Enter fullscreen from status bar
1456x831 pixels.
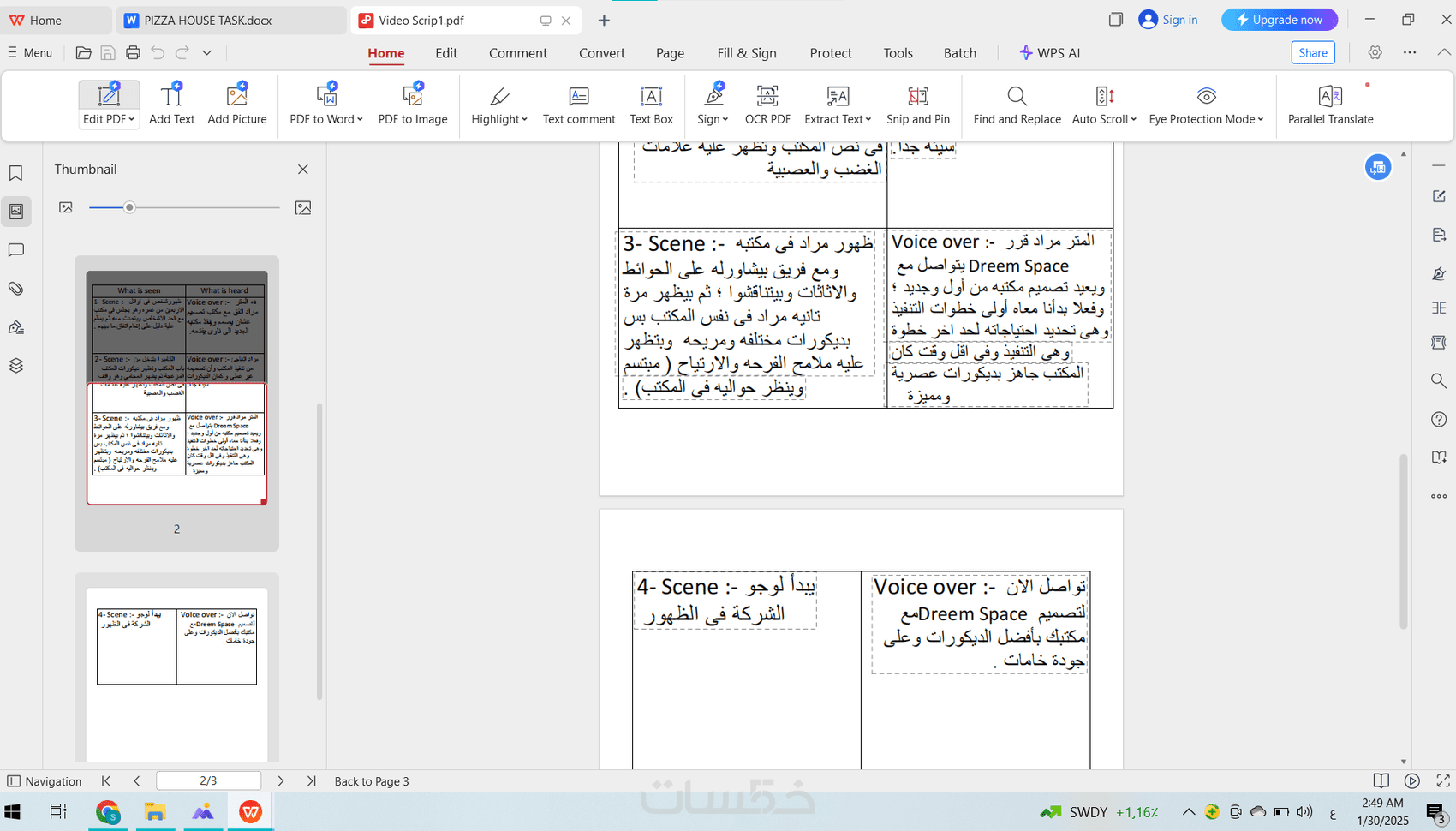coord(1443,781)
